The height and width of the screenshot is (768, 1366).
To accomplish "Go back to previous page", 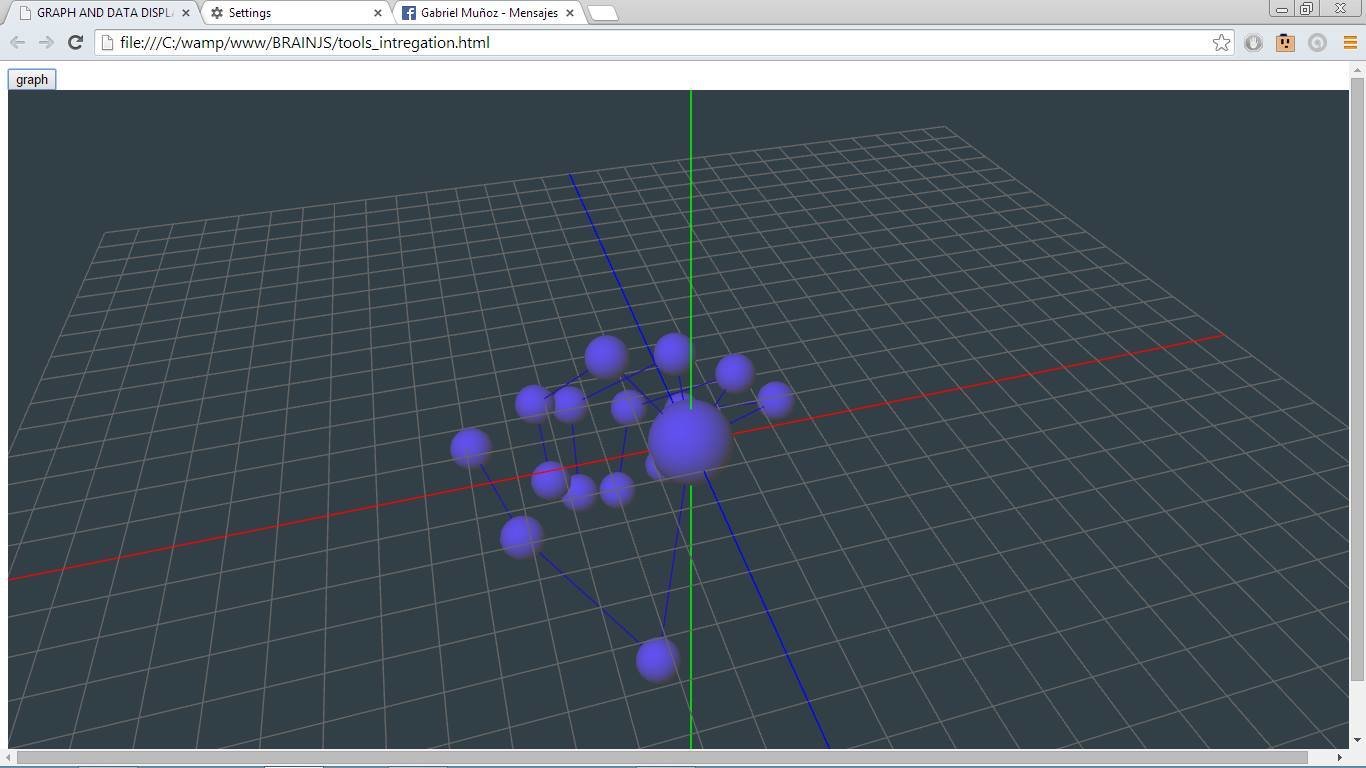I will click(17, 42).
